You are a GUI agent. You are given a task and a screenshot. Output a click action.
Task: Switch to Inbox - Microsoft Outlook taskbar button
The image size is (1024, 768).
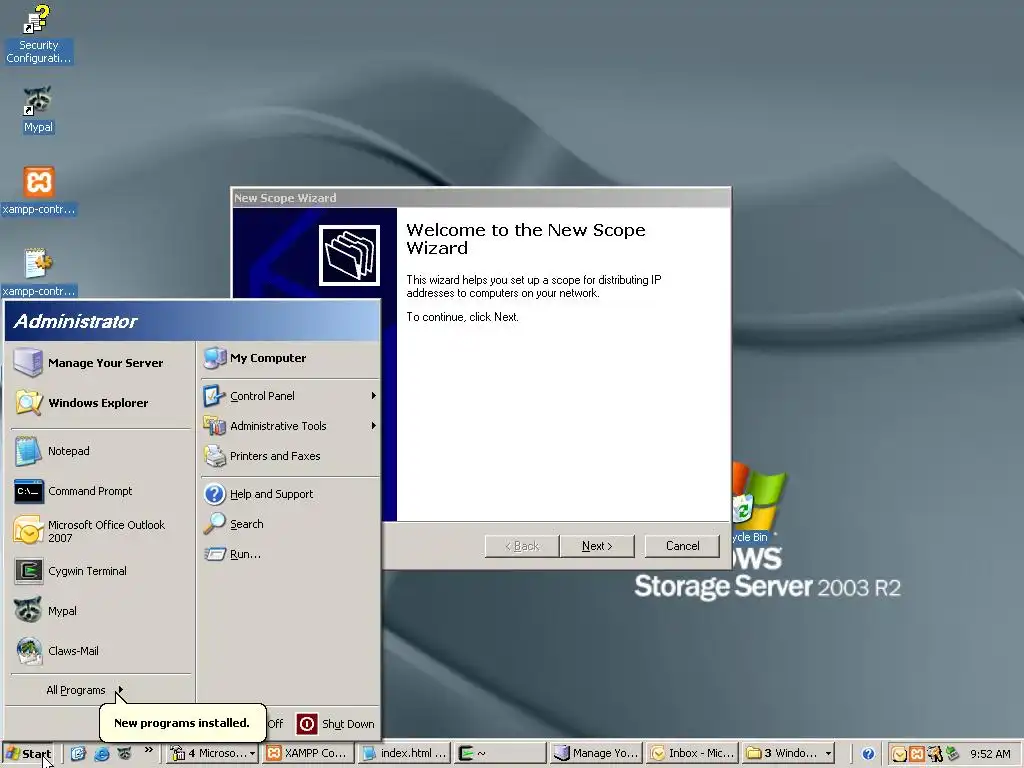coord(692,753)
